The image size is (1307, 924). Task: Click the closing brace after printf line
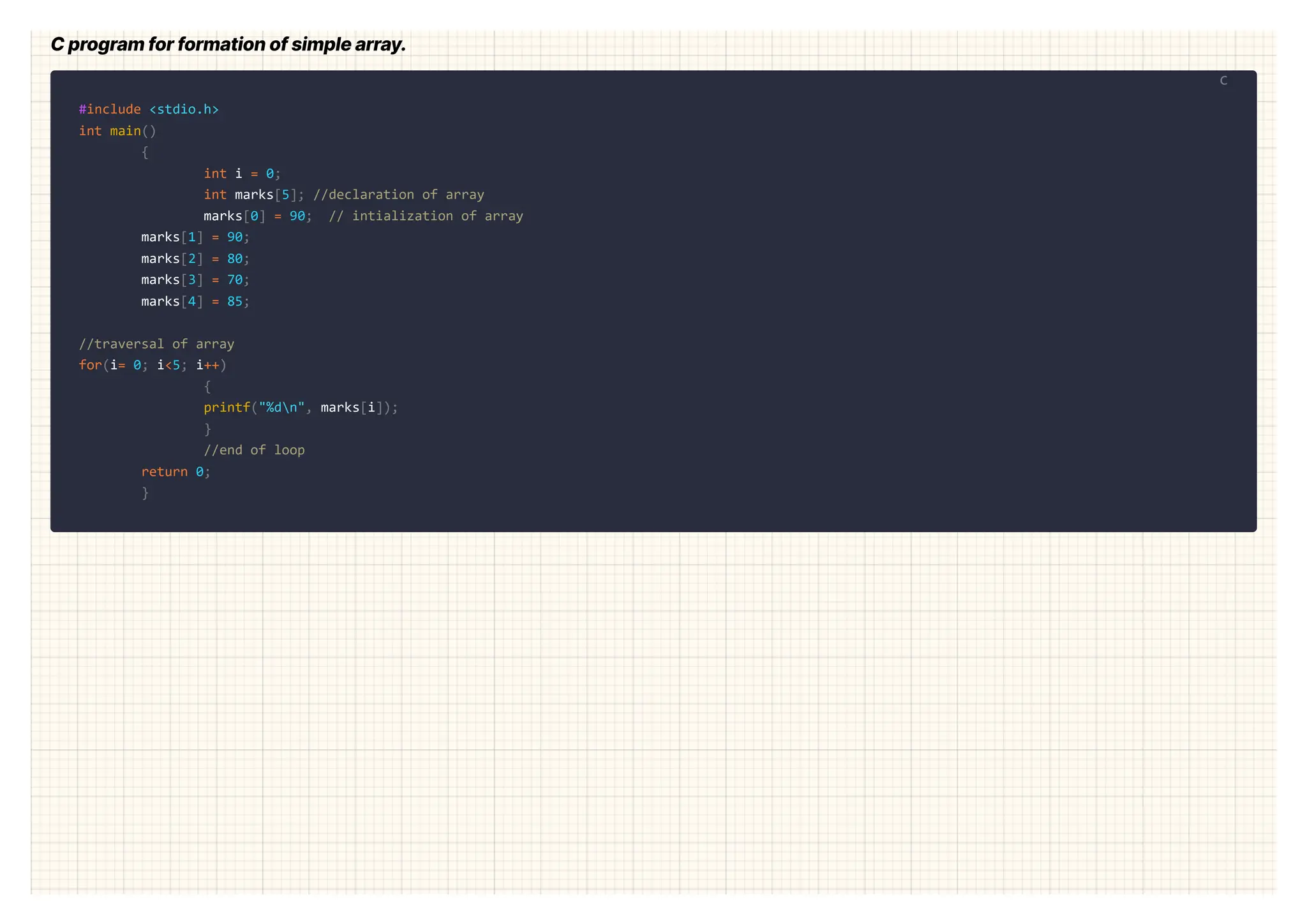207,429
